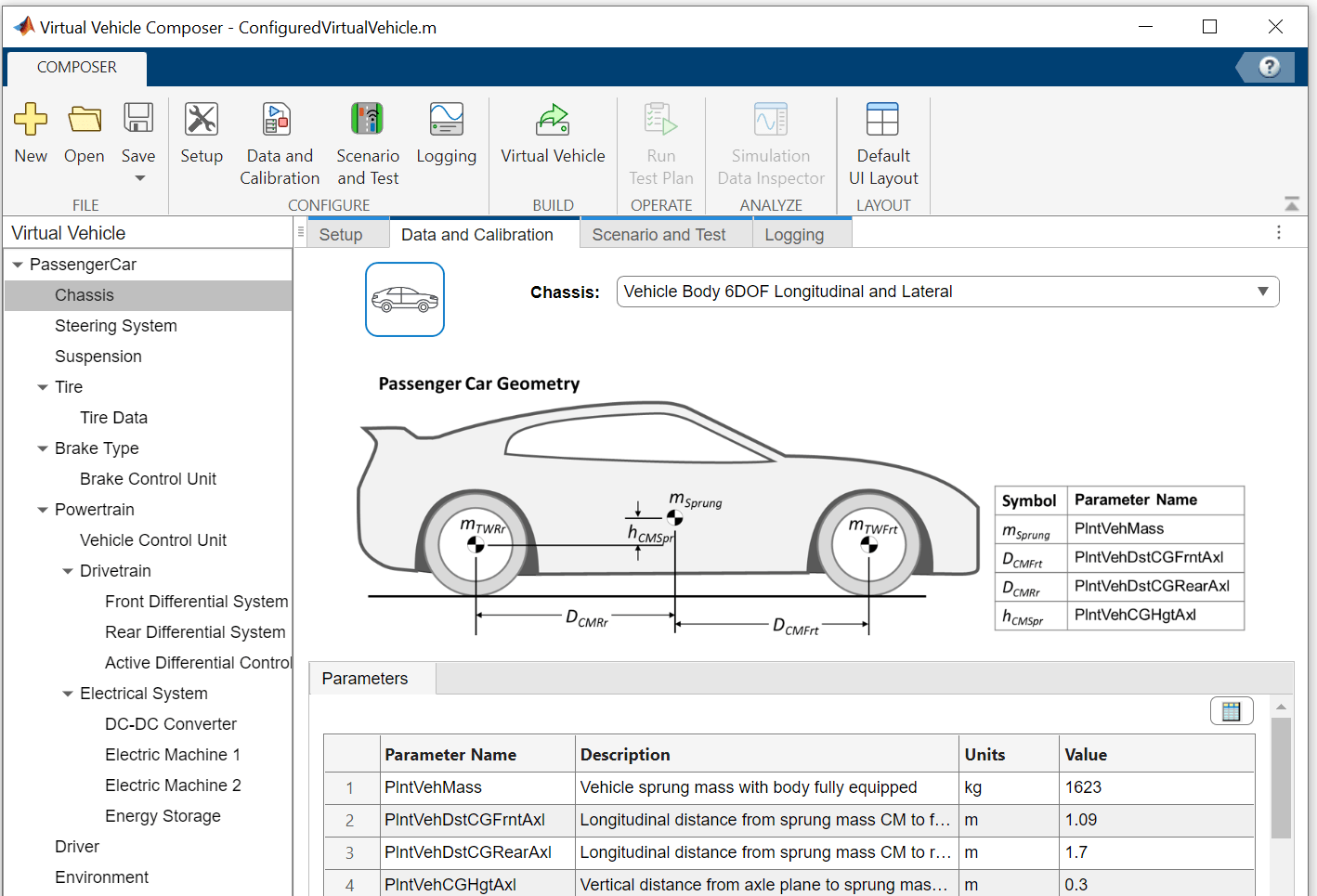The width and height of the screenshot is (1317, 896).
Task: Open the three-dot tab options menu
Action: coord(1279,232)
